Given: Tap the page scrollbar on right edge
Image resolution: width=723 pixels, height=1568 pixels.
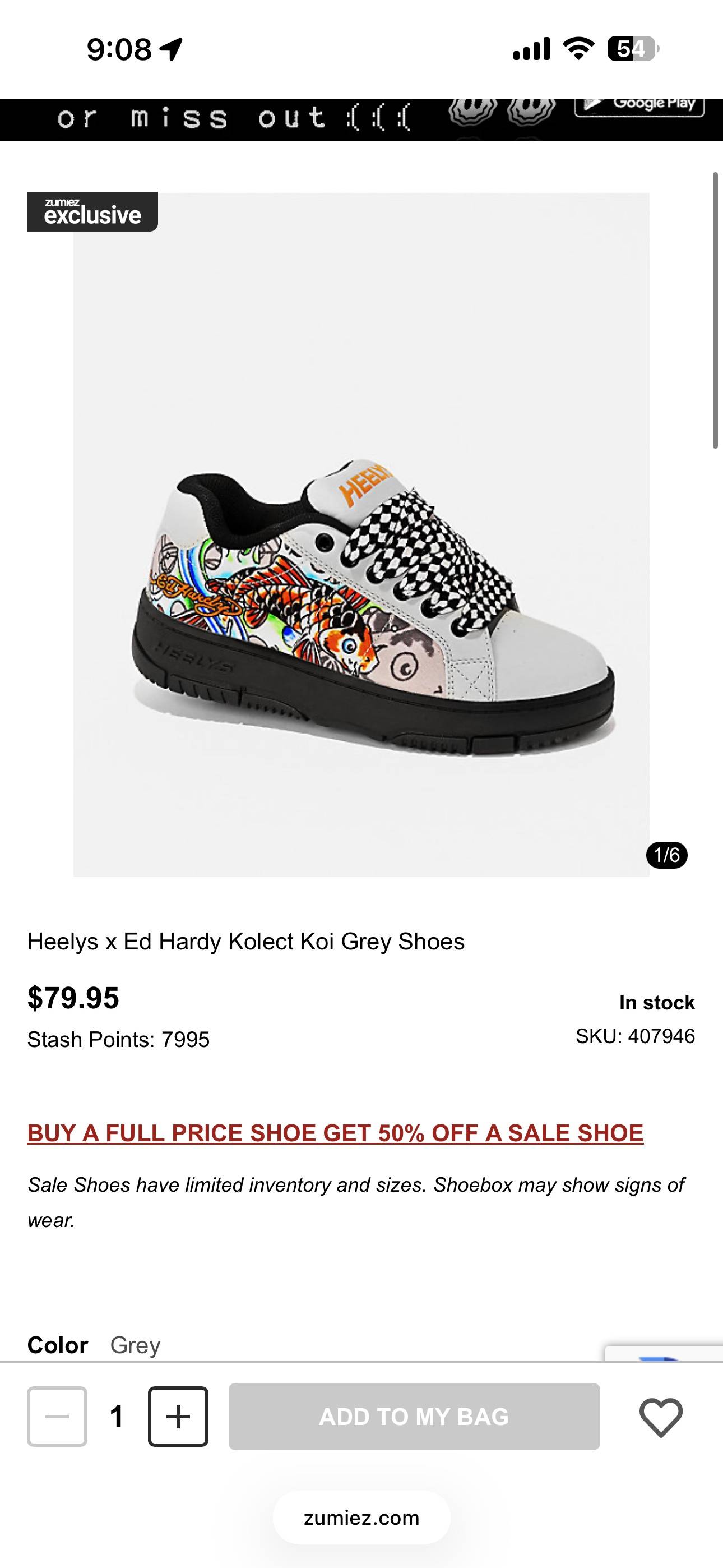Looking at the screenshot, I should pyautogui.click(x=716, y=311).
